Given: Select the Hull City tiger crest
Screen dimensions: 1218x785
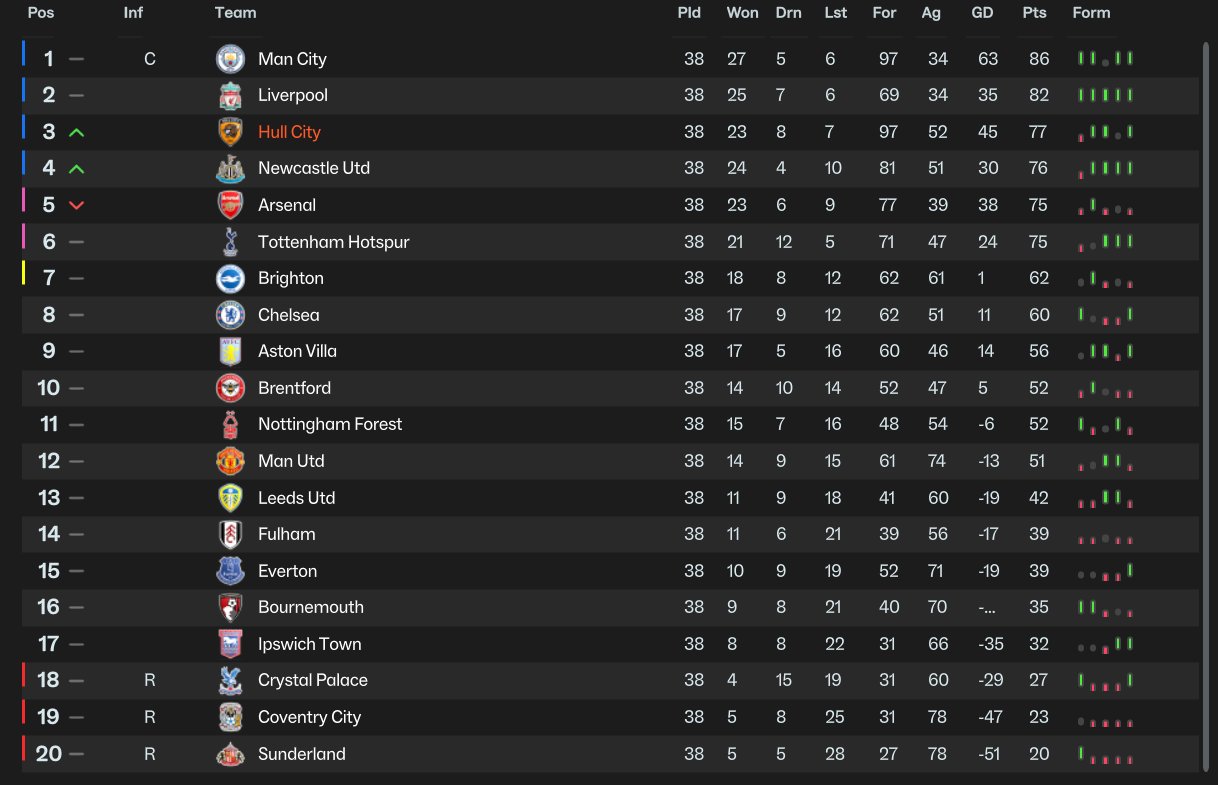Looking at the screenshot, I should tap(230, 132).
